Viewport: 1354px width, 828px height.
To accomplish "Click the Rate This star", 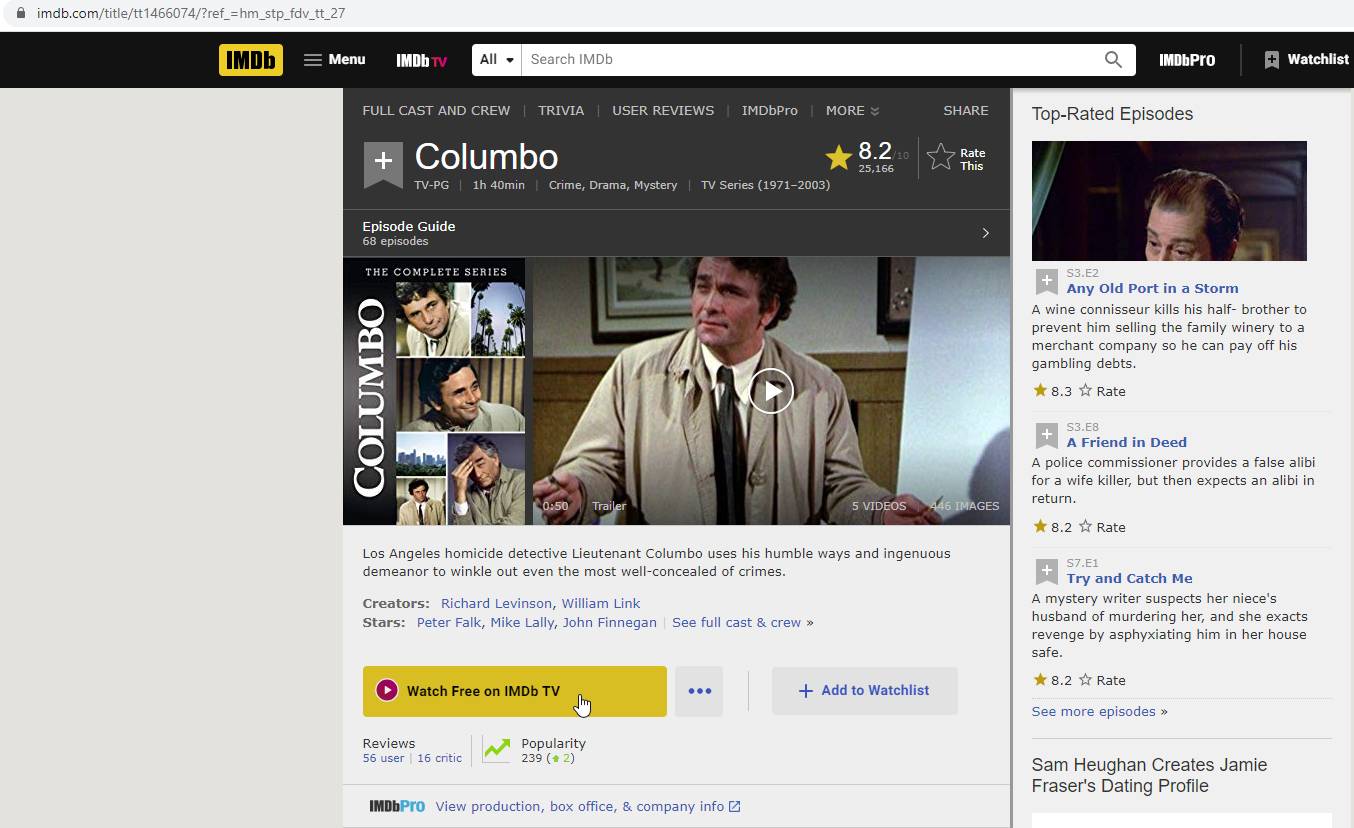I will 957,158.
